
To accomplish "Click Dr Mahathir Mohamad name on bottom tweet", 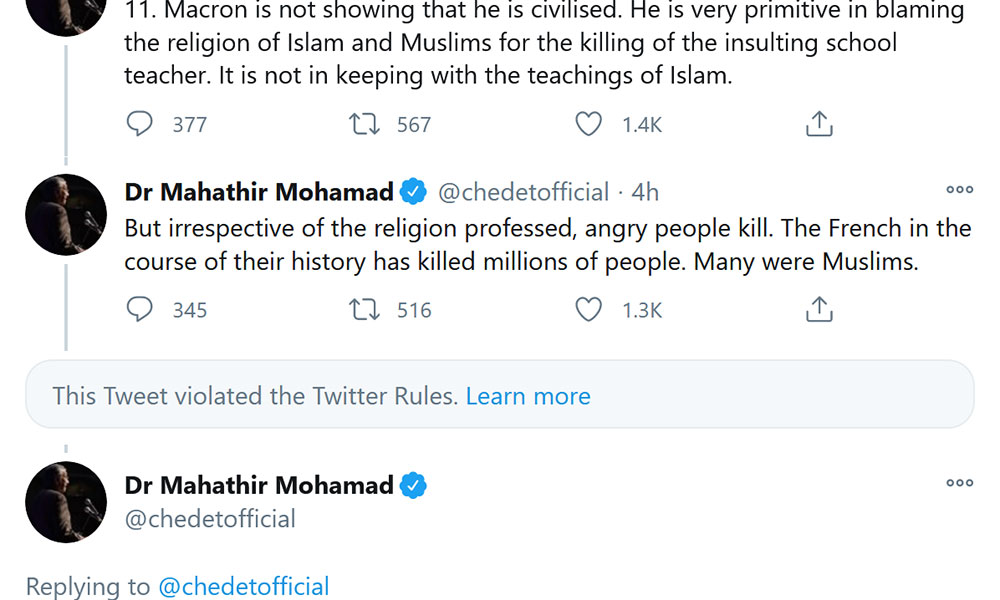I will [259, 485].
